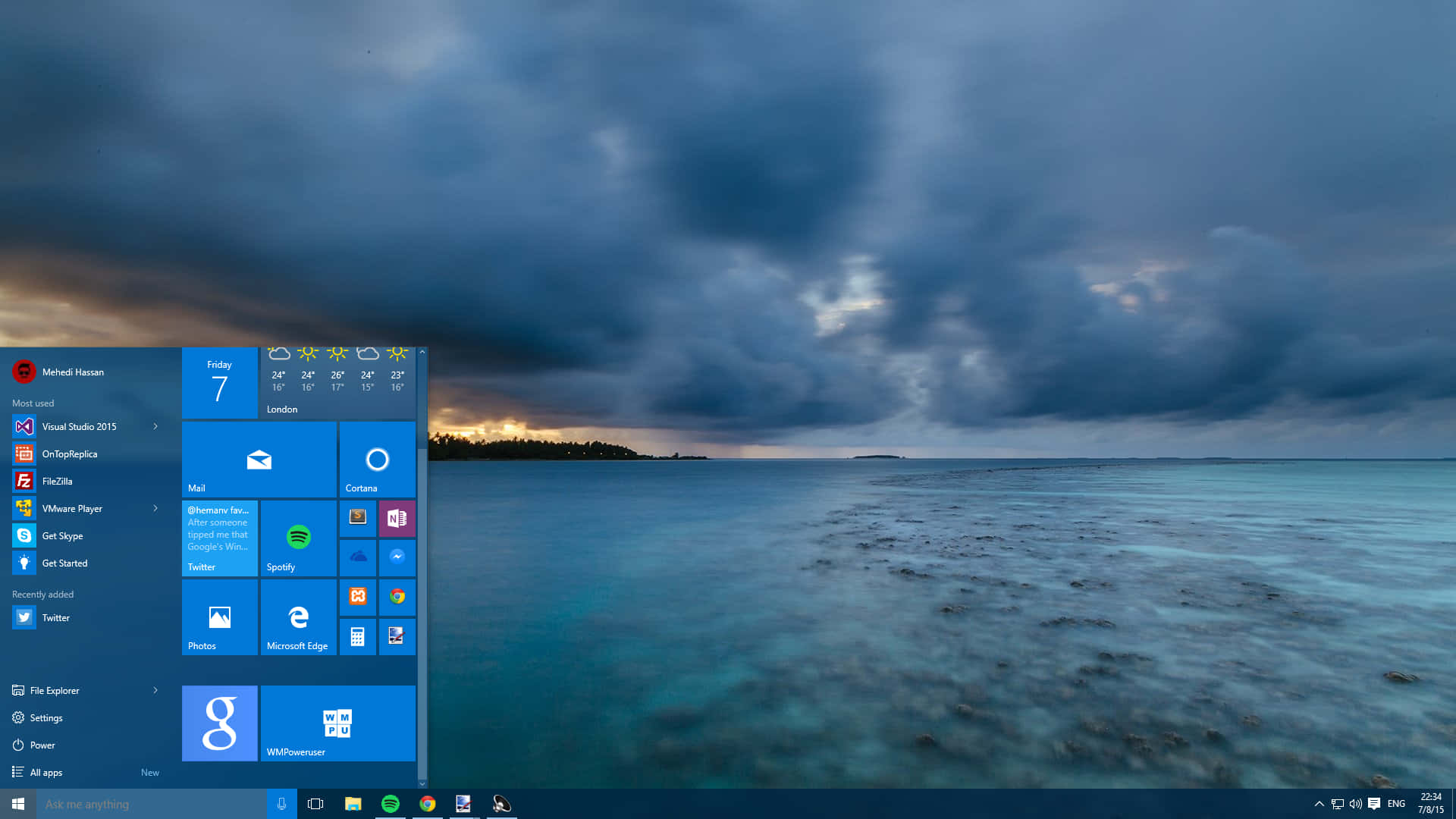Click the Show desktop strip at taskbar end

(x=1453, y=804)
